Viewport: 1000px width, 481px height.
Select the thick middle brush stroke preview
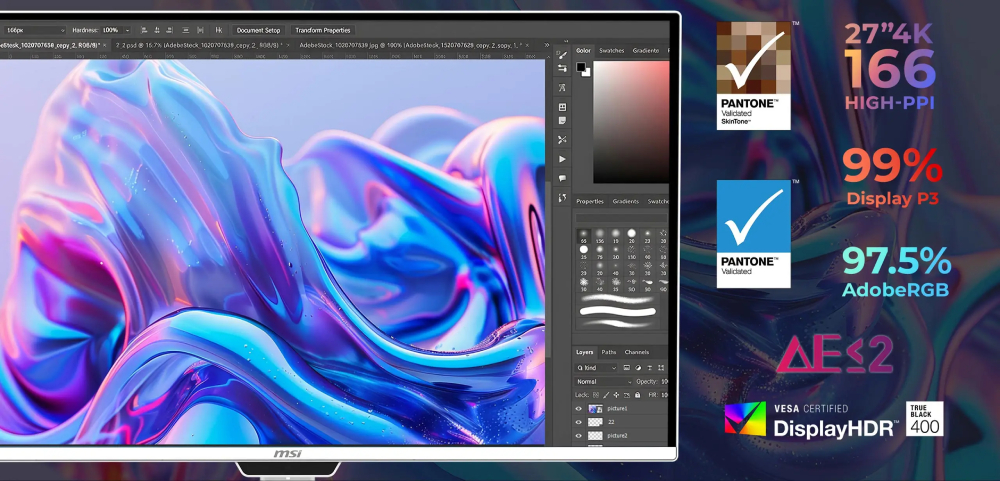click(x=617, y=311)
